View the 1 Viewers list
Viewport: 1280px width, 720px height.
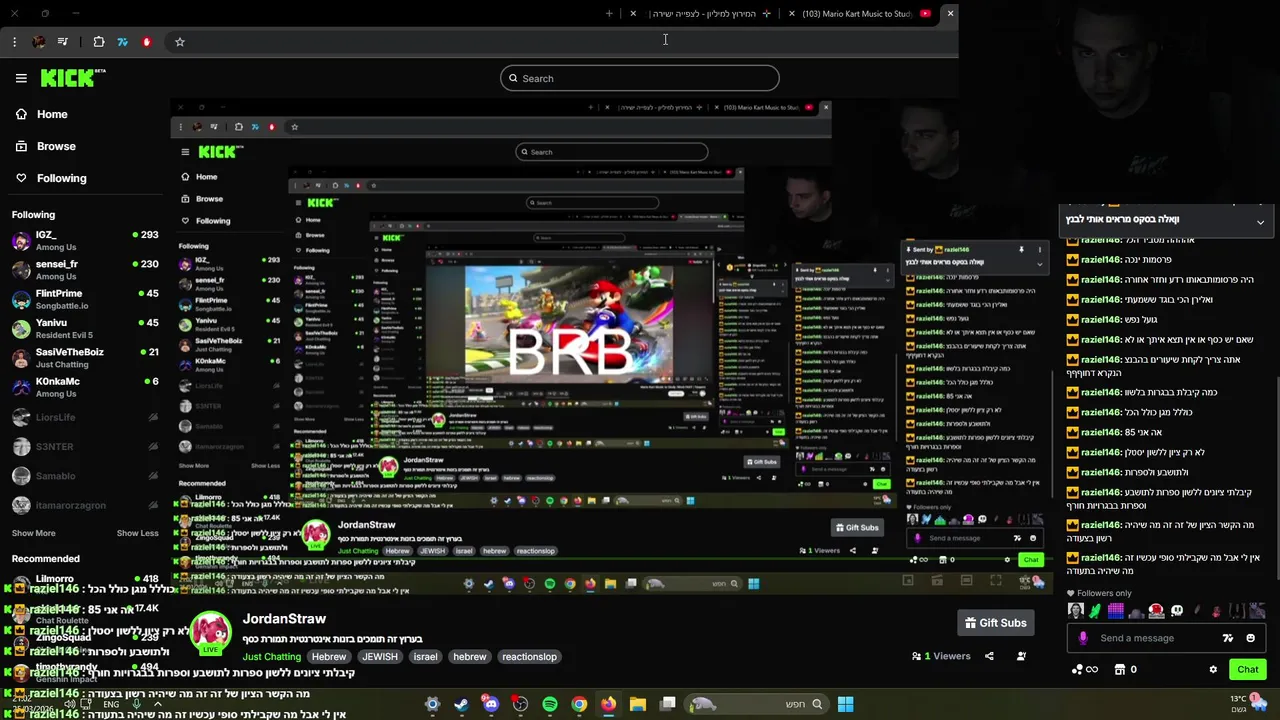point(941,656)
